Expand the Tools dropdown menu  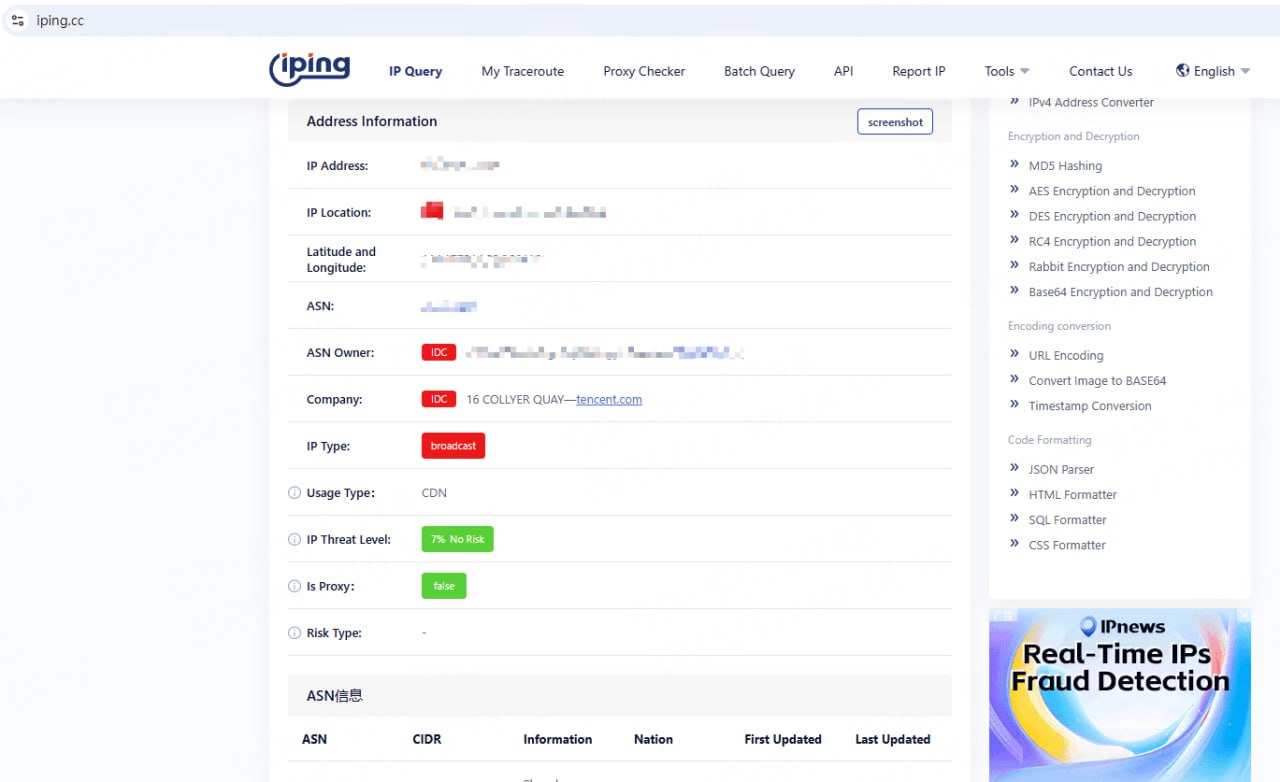point(1006,71)
